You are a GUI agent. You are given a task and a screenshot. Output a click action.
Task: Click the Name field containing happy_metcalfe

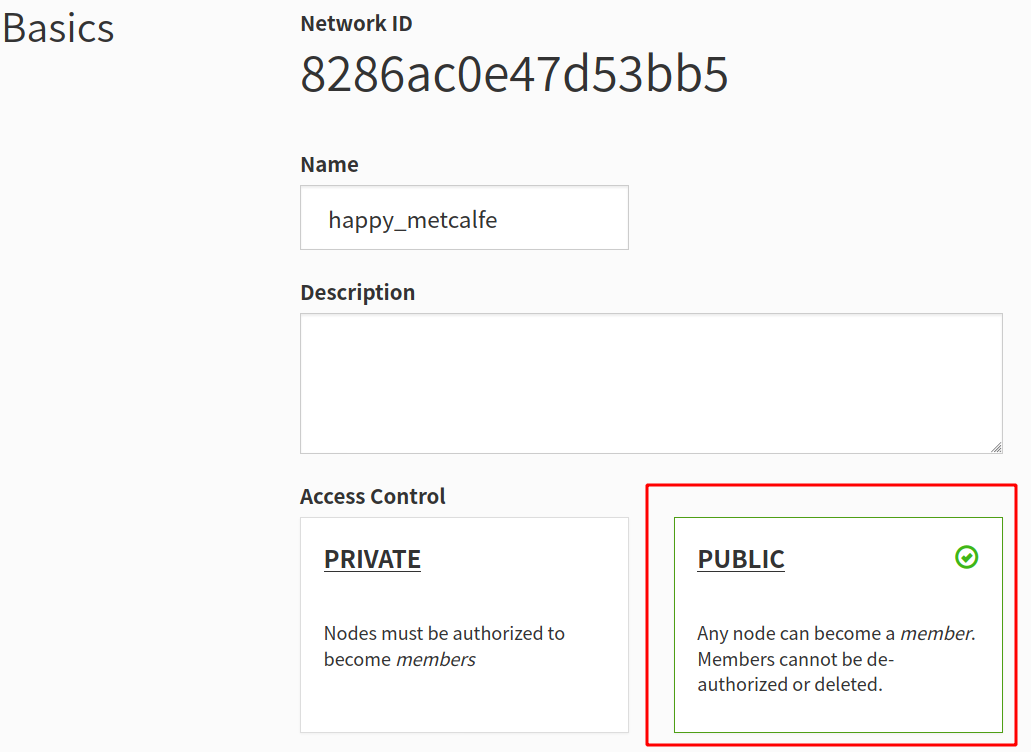pos(464,218)
